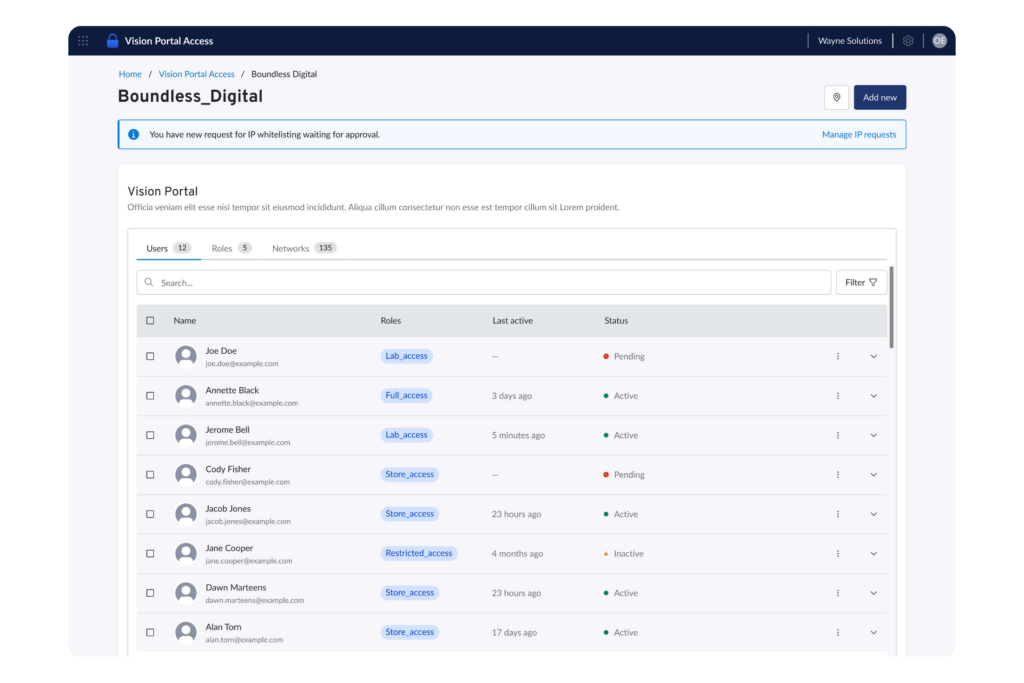Expand details for Cody Fisher's row
The height and width of the screenshot is (683, 1024).
[x=873, y=474]
